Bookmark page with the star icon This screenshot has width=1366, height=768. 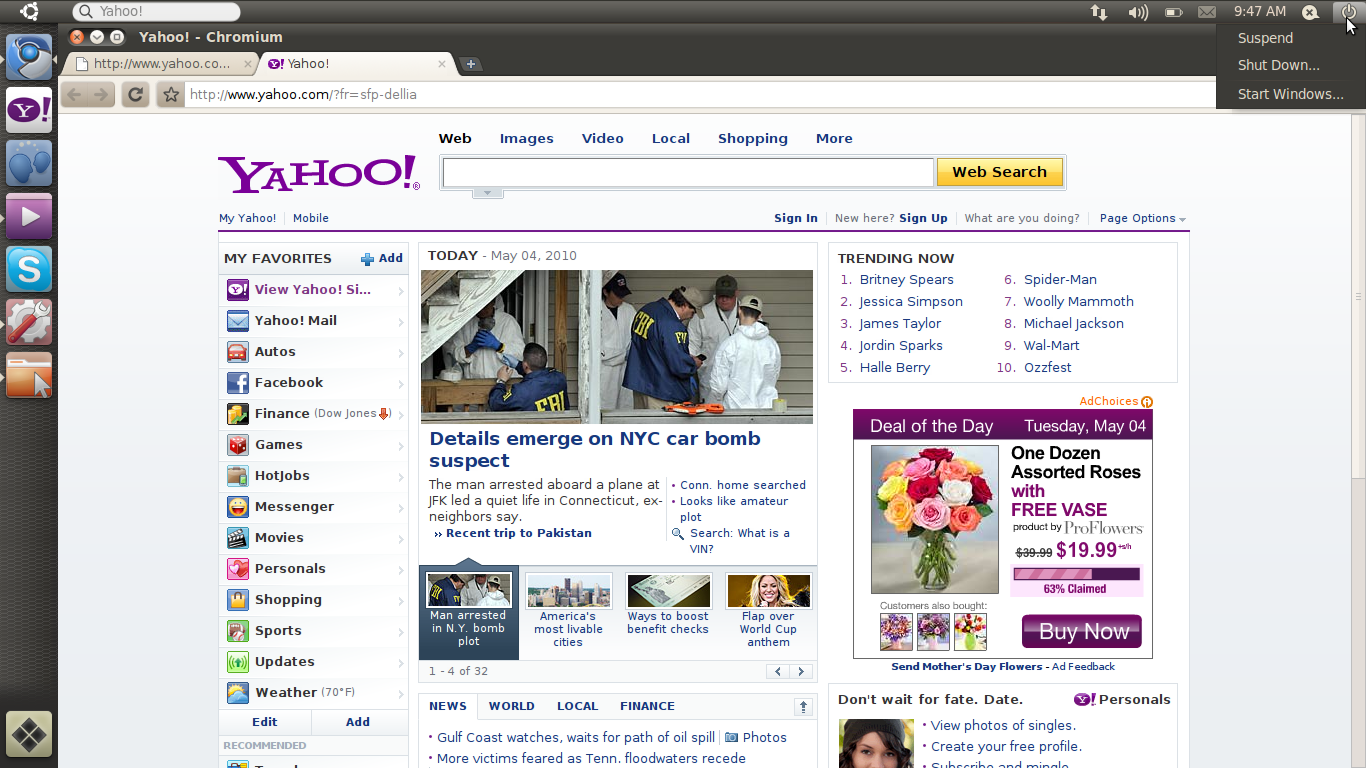pos(171,95)
